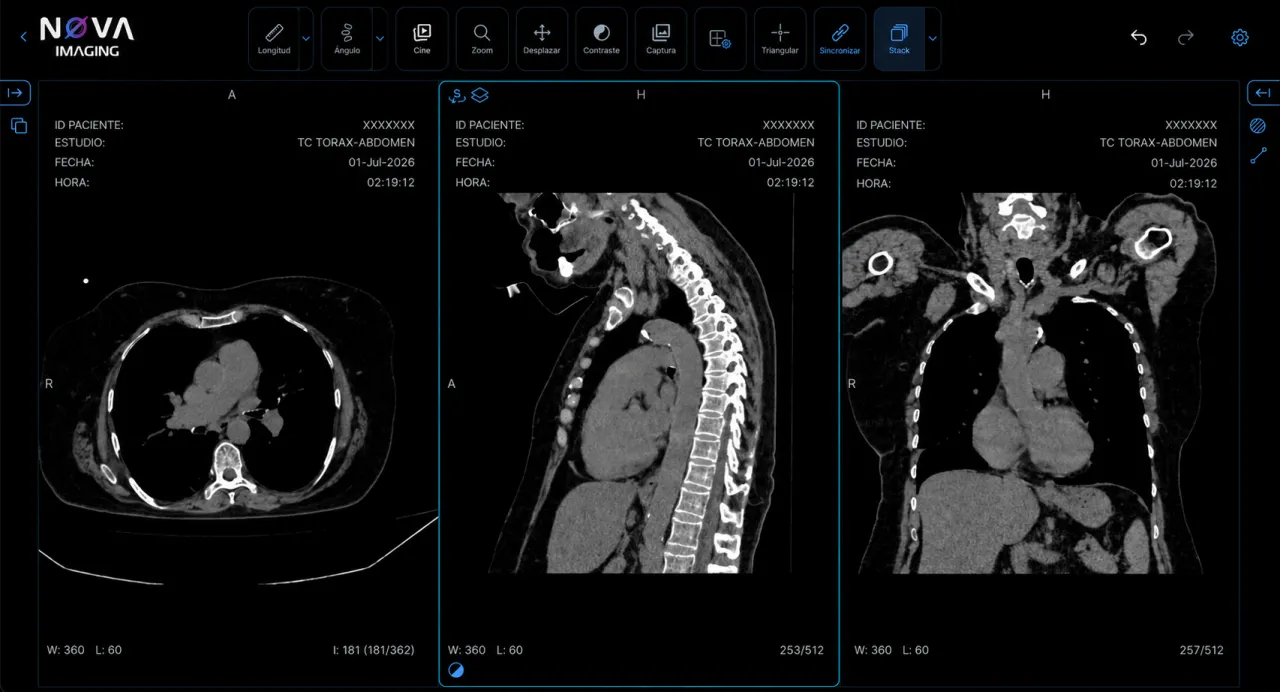This screenshot has width=1280, height=692.
Task: Click 'W: 360' in the axial viewport
Action: pyautogui.click(x=66, y=650)
